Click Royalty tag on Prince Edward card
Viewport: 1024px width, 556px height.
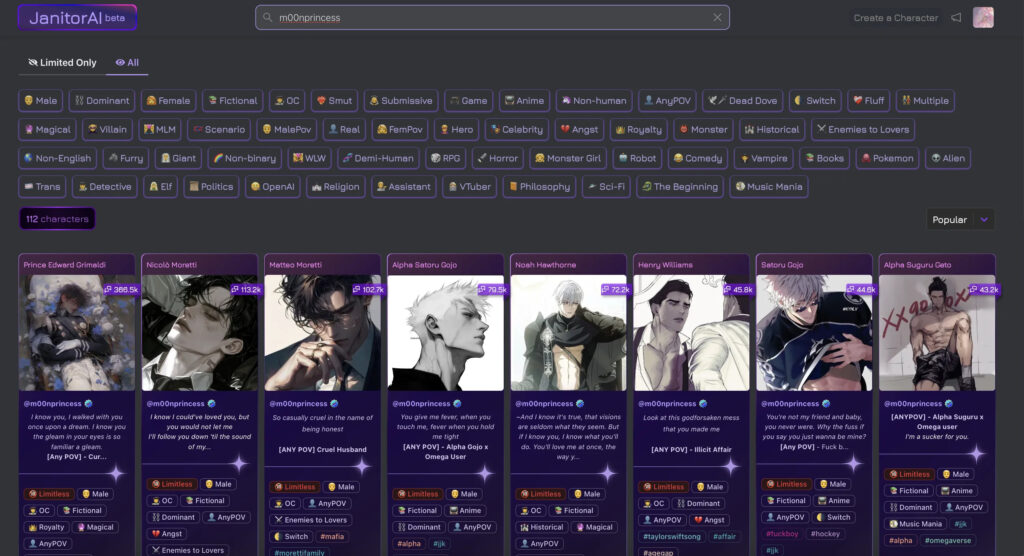tap(46, 527)
